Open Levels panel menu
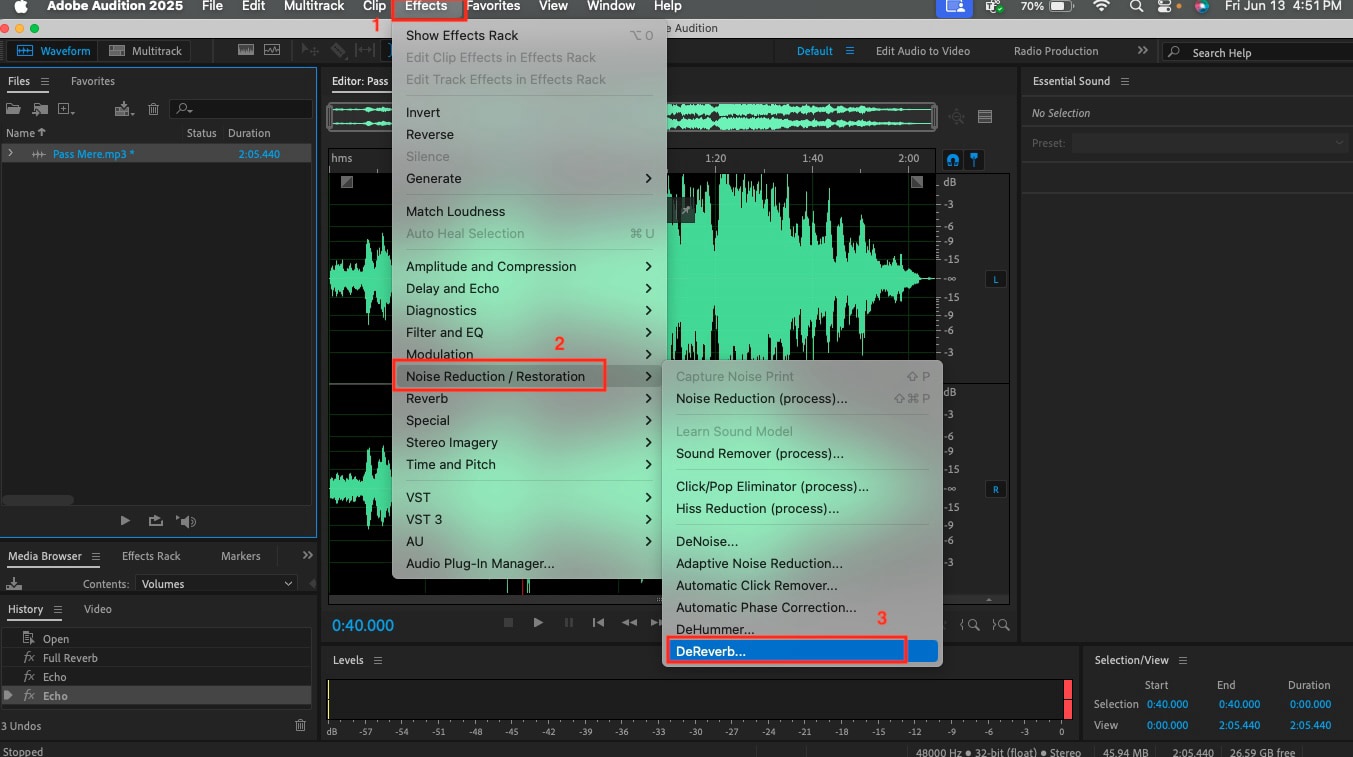Screen dimensions: 1353x757 pos(377,660)
